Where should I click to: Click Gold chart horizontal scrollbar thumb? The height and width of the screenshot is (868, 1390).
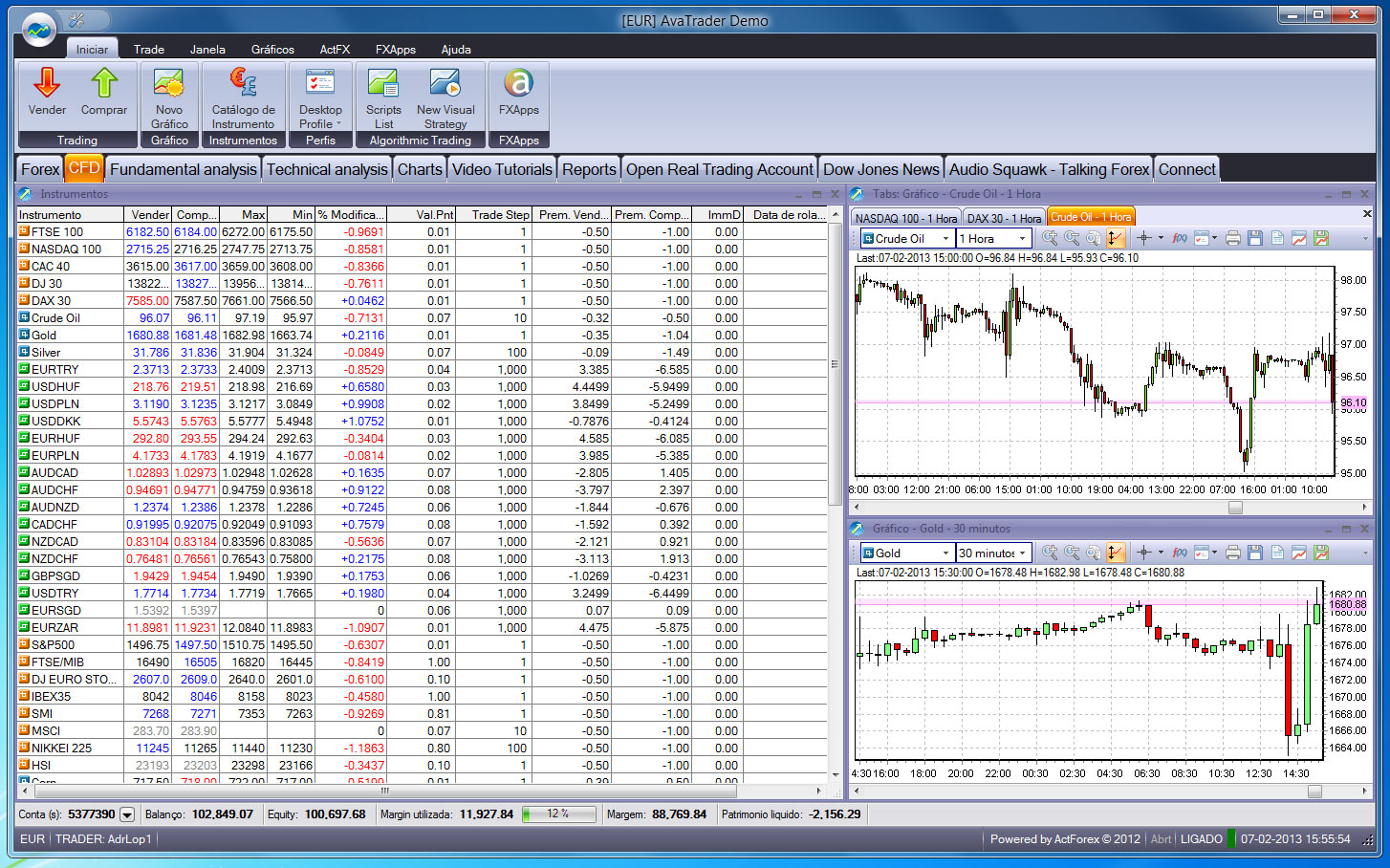[x=1314, y=792]
